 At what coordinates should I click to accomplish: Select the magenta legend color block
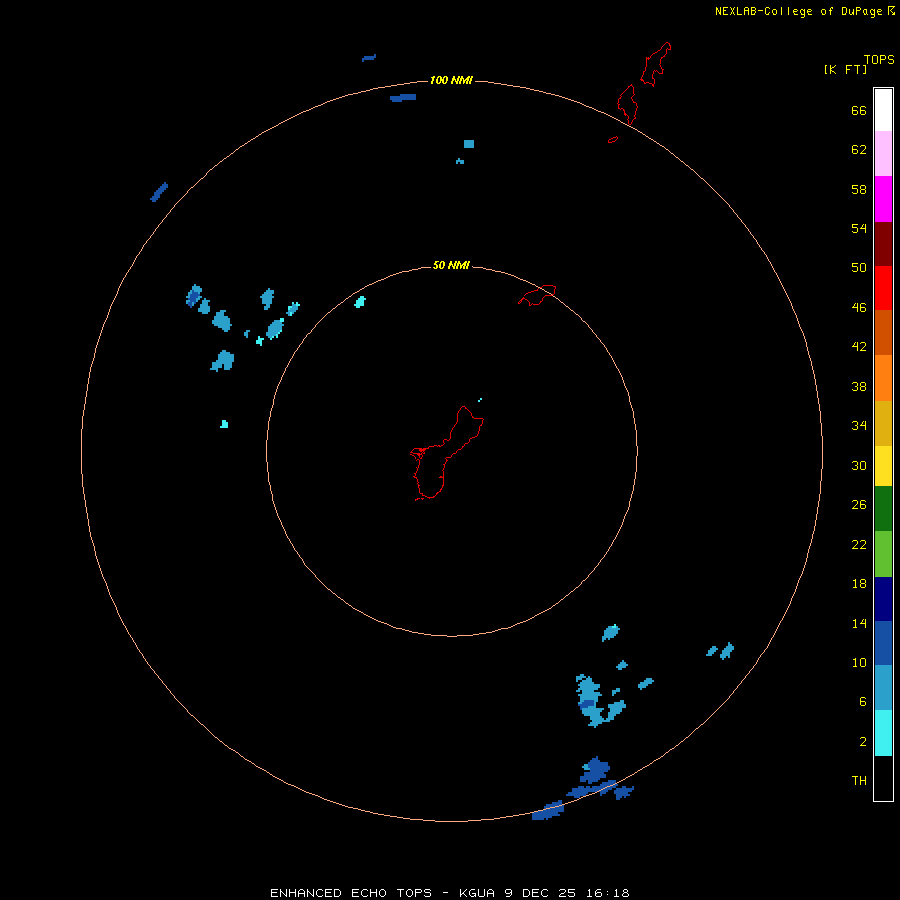tap(883, 199)
